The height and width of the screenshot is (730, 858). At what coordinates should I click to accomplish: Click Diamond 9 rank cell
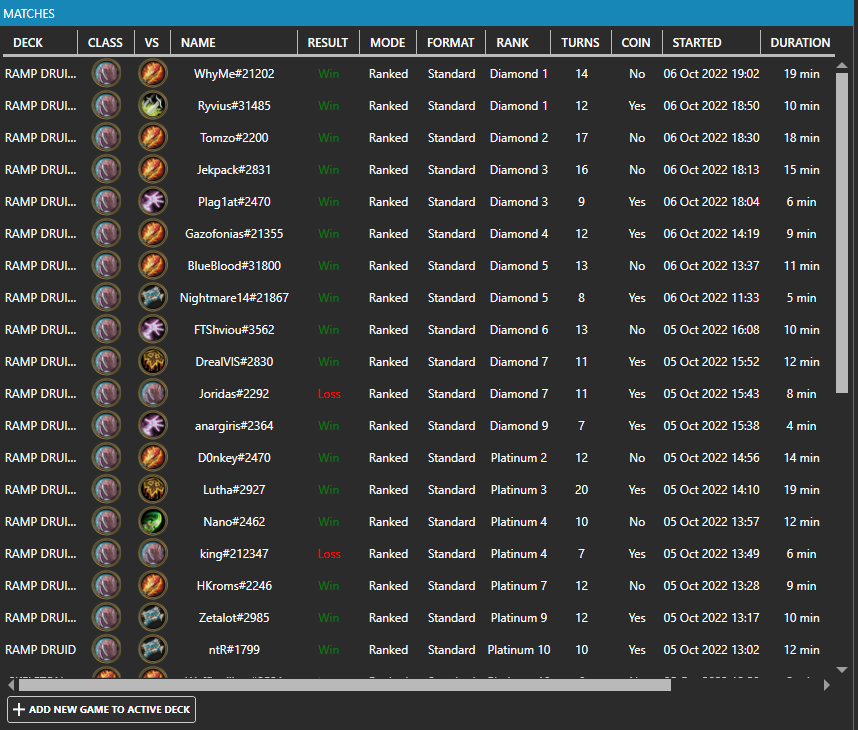[519, 426]
